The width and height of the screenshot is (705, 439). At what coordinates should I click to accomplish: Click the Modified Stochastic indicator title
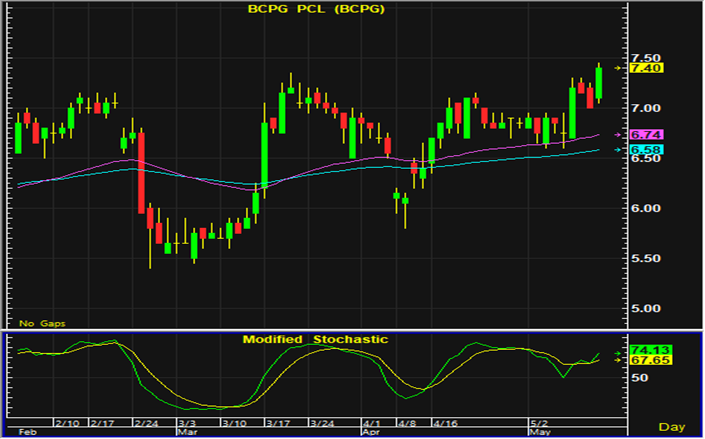pos(315,339)
